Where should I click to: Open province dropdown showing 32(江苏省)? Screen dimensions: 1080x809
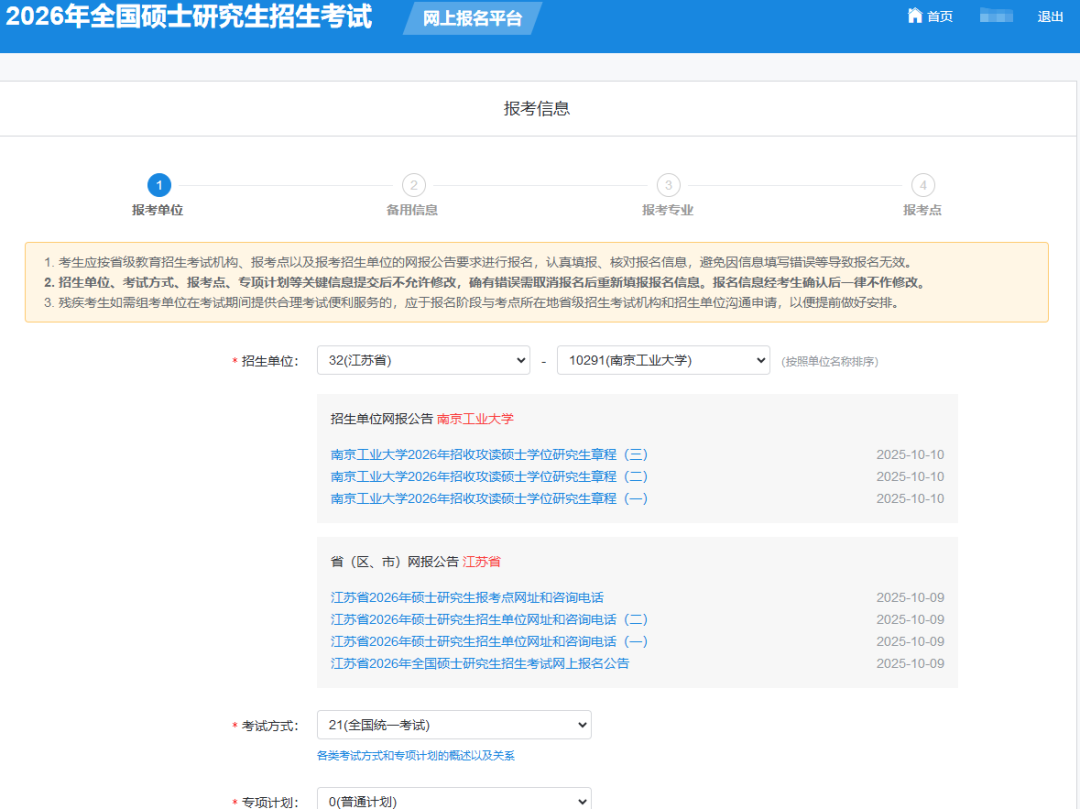tap(424, 360)
